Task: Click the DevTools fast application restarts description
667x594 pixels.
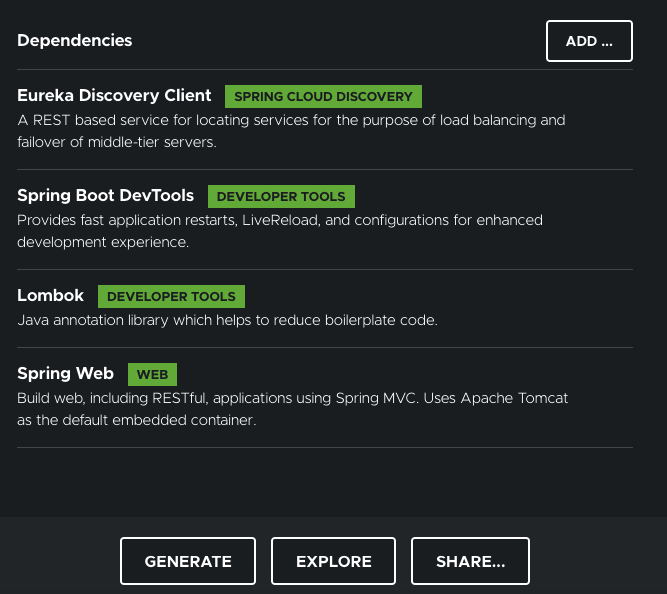Action: [280, 231]
